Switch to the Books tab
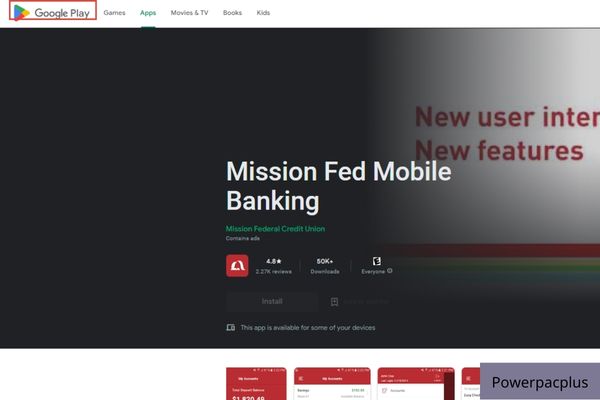Viewport: 600px width, 400px height. (x=232, y=13)
